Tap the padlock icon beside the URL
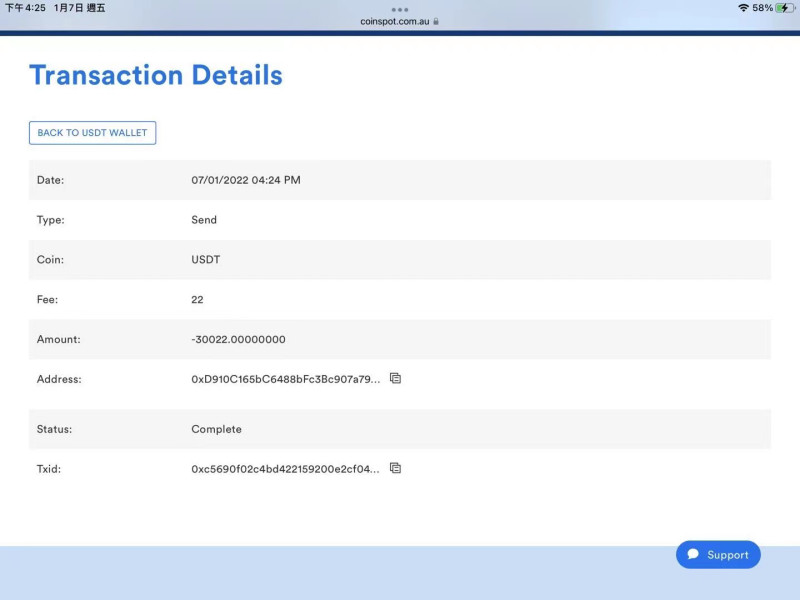Viewport: 800px width, 600px height. pyautogui.click(x=436, y=21)
